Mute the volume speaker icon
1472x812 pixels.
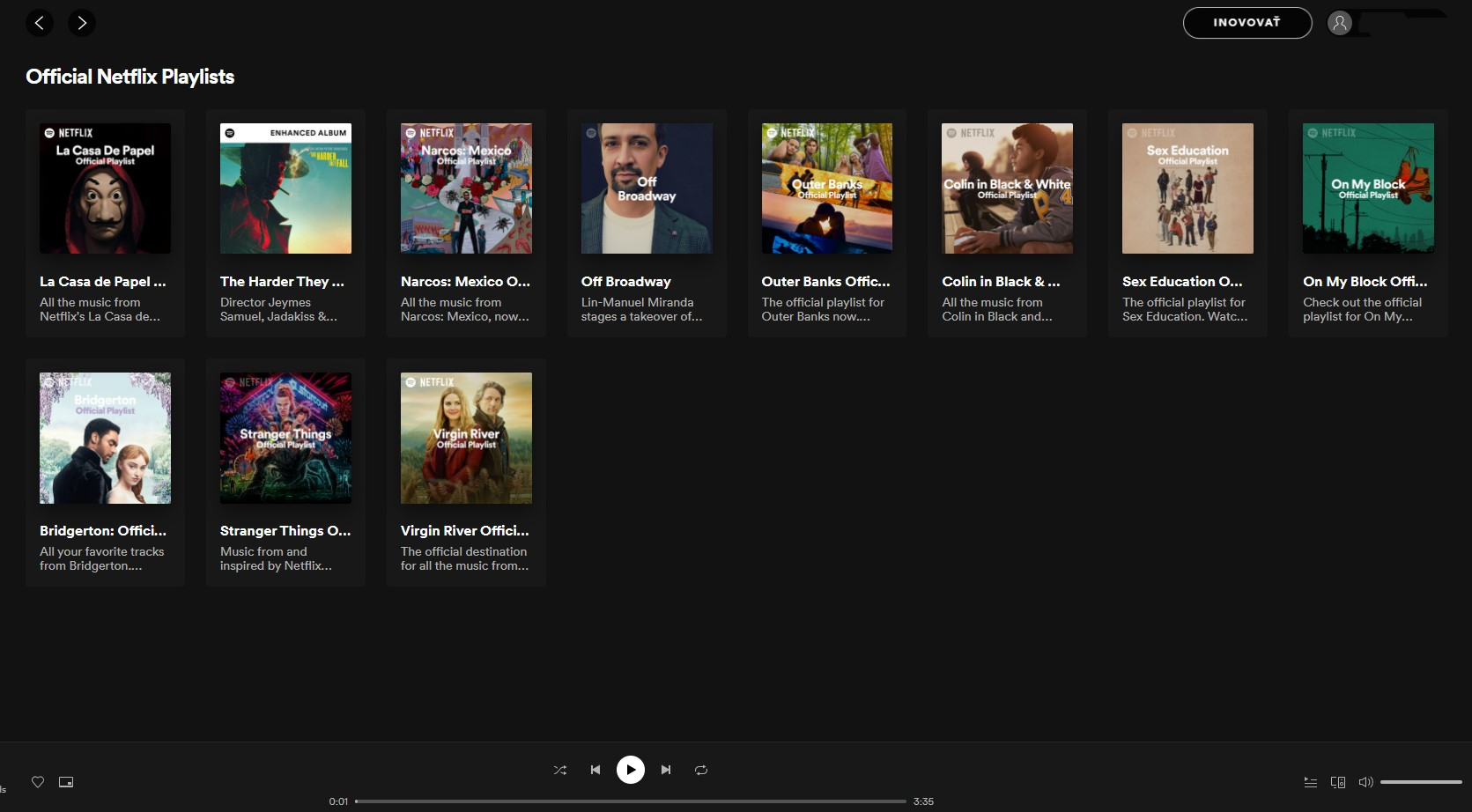coord(1366,782)
